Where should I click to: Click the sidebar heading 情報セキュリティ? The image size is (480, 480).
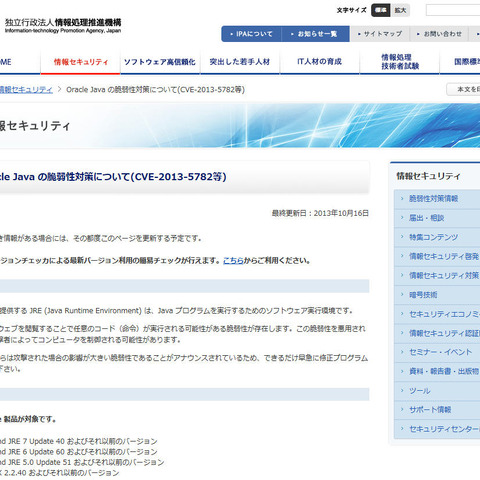tap(428, 176)
